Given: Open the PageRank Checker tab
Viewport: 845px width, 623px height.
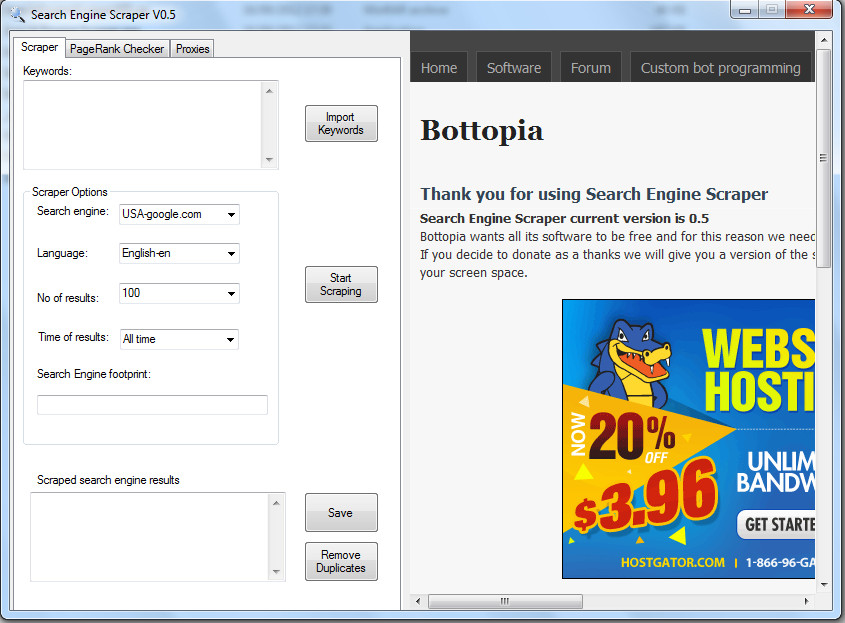Looking at the screenshot, I should (x=117, y=49).
